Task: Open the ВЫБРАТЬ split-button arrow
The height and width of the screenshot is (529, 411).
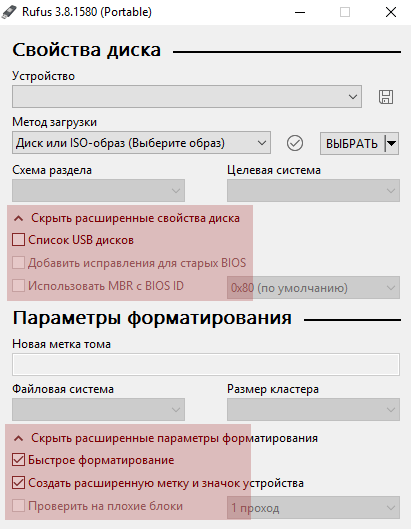Action: tap(392, 143)
